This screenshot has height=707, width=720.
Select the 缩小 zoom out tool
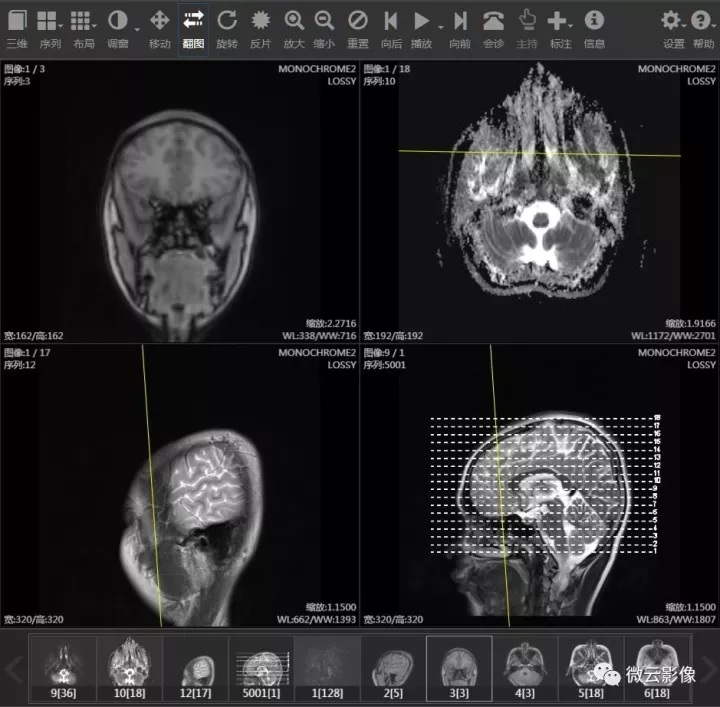[x=324, y=29]
